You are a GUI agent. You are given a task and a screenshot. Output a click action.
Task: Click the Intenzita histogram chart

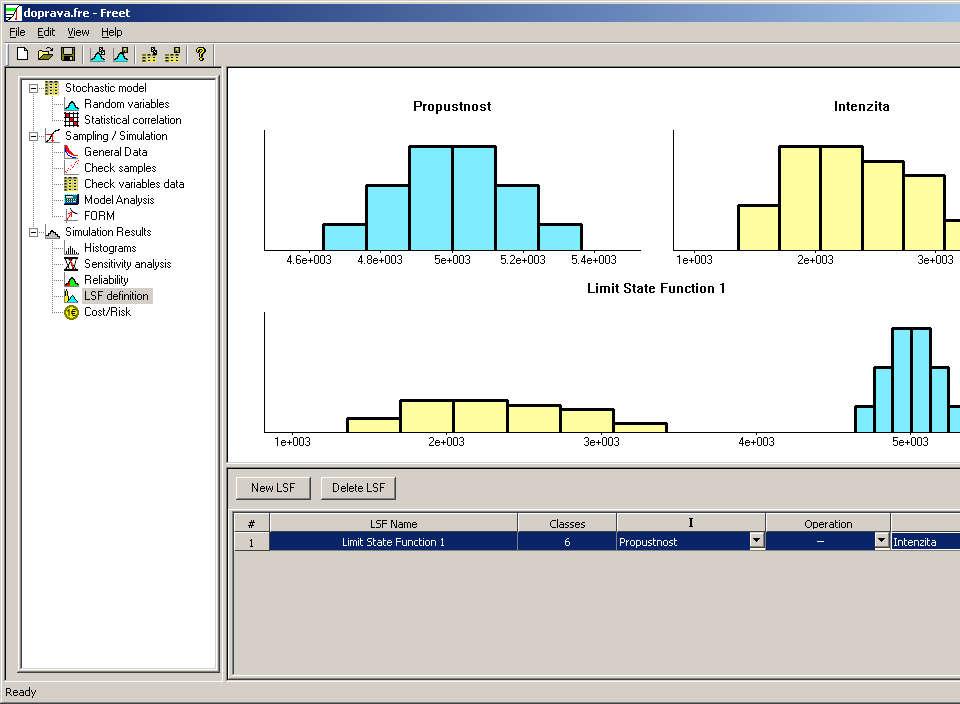click(816, 190)
